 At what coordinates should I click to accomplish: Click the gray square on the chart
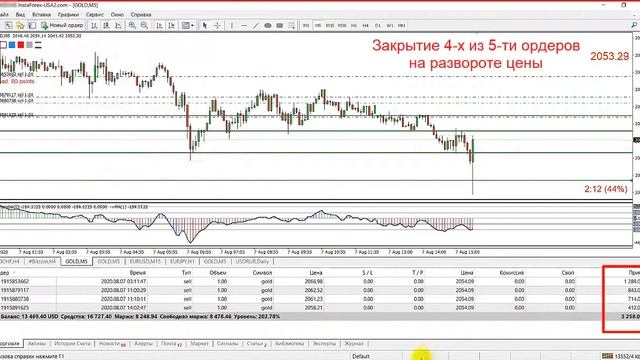point(29,45)
